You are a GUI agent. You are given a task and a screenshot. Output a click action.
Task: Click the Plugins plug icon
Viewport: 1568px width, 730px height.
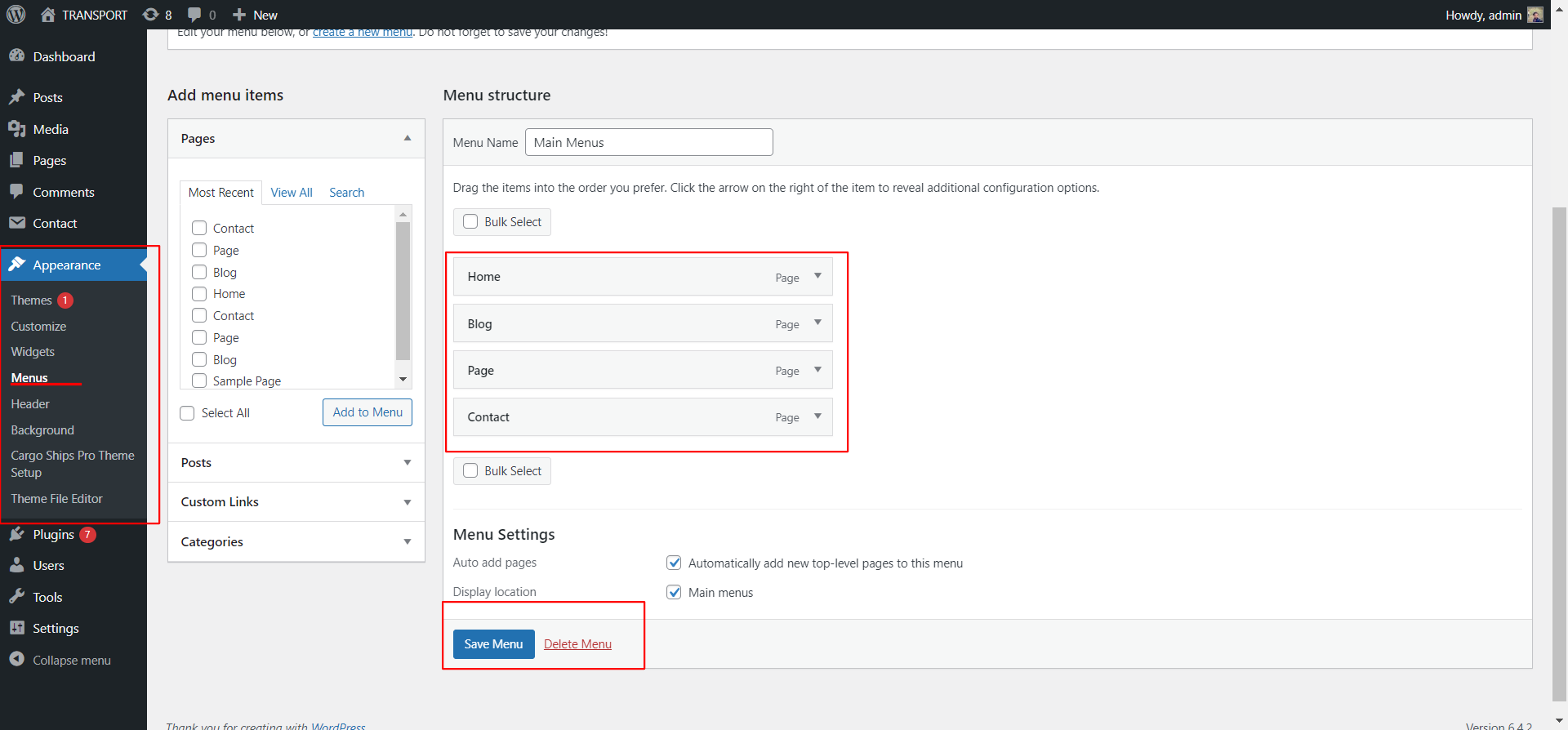coord(17,534)
